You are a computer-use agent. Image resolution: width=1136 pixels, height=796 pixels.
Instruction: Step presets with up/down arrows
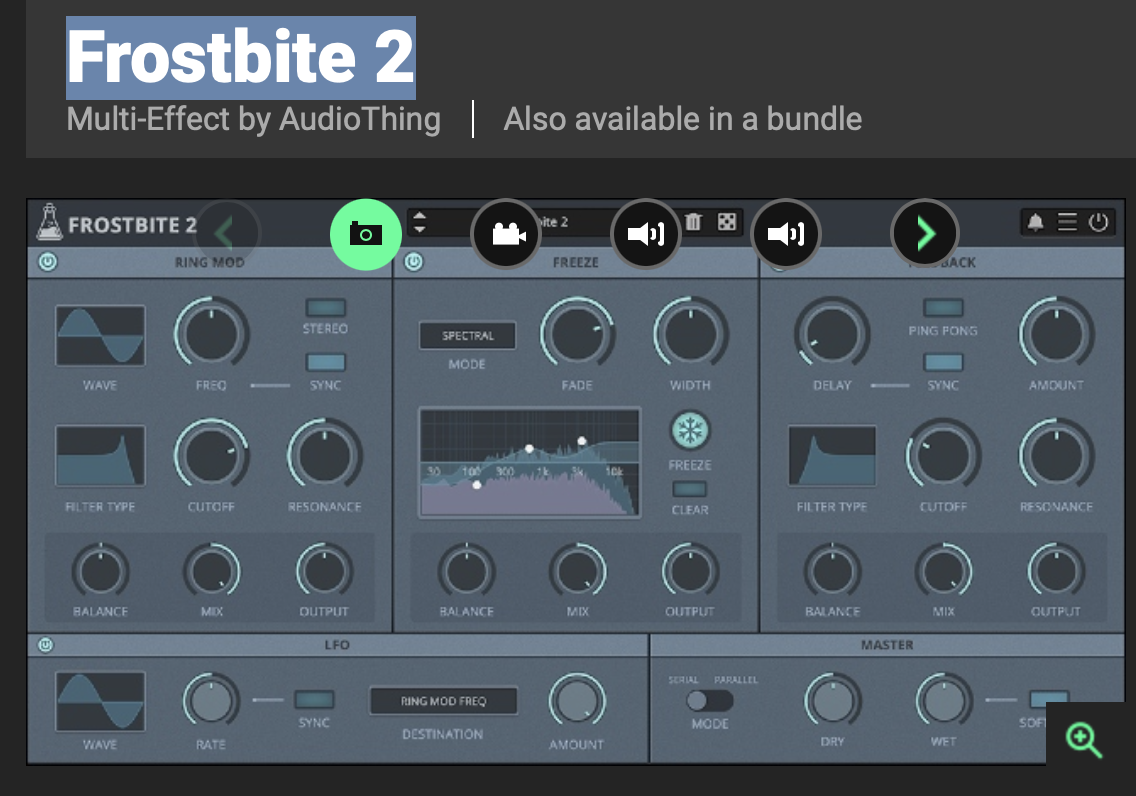419,222
